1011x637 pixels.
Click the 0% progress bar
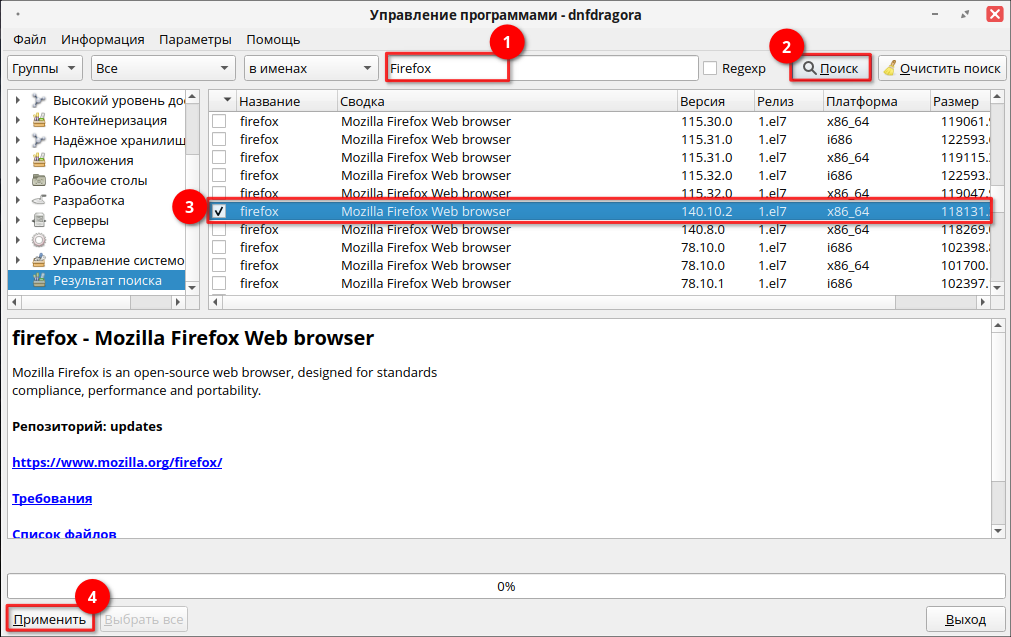click(506, 586)
